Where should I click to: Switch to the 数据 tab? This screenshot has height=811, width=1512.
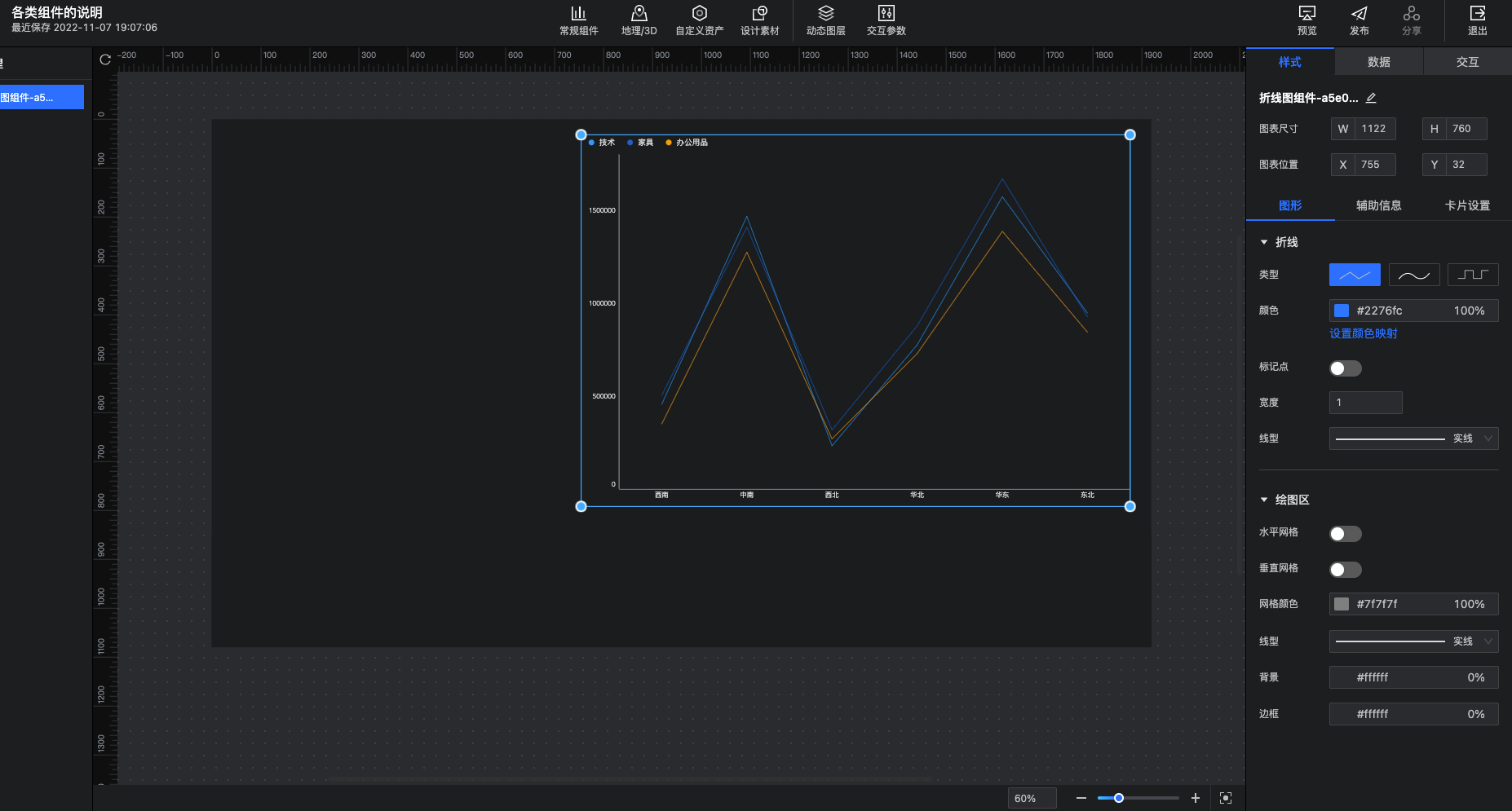click(x=1379, y=62)
